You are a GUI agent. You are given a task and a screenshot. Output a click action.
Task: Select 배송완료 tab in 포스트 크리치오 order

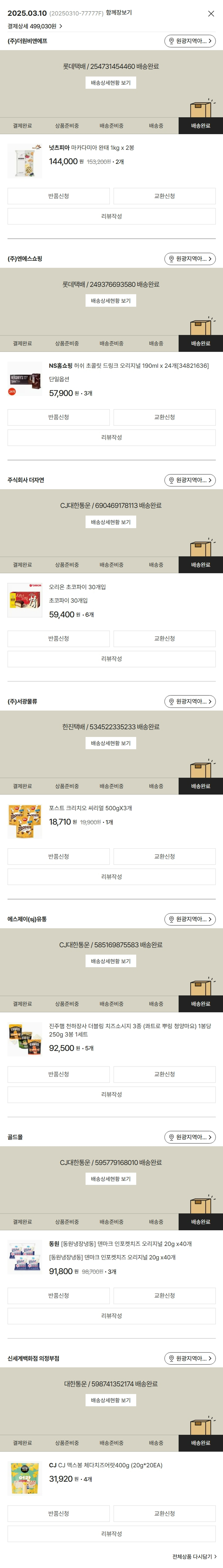[200, 787]
